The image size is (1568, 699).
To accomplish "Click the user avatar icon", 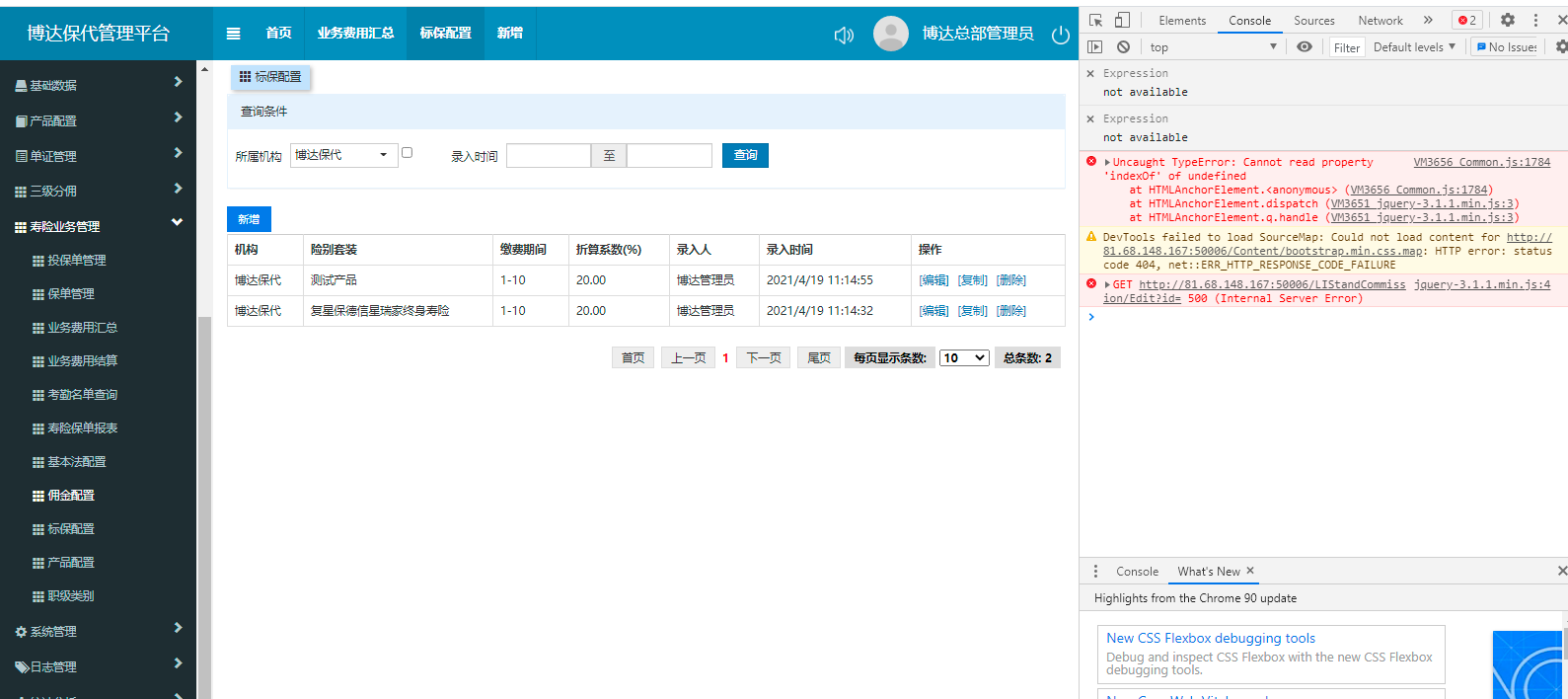I will [890, 34].
